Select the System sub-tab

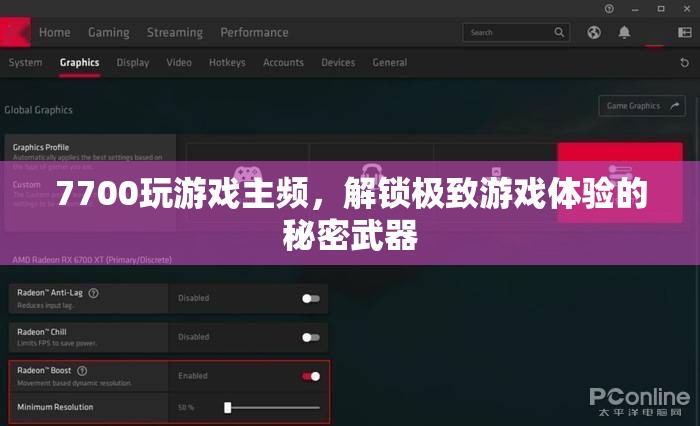(25, 63)
